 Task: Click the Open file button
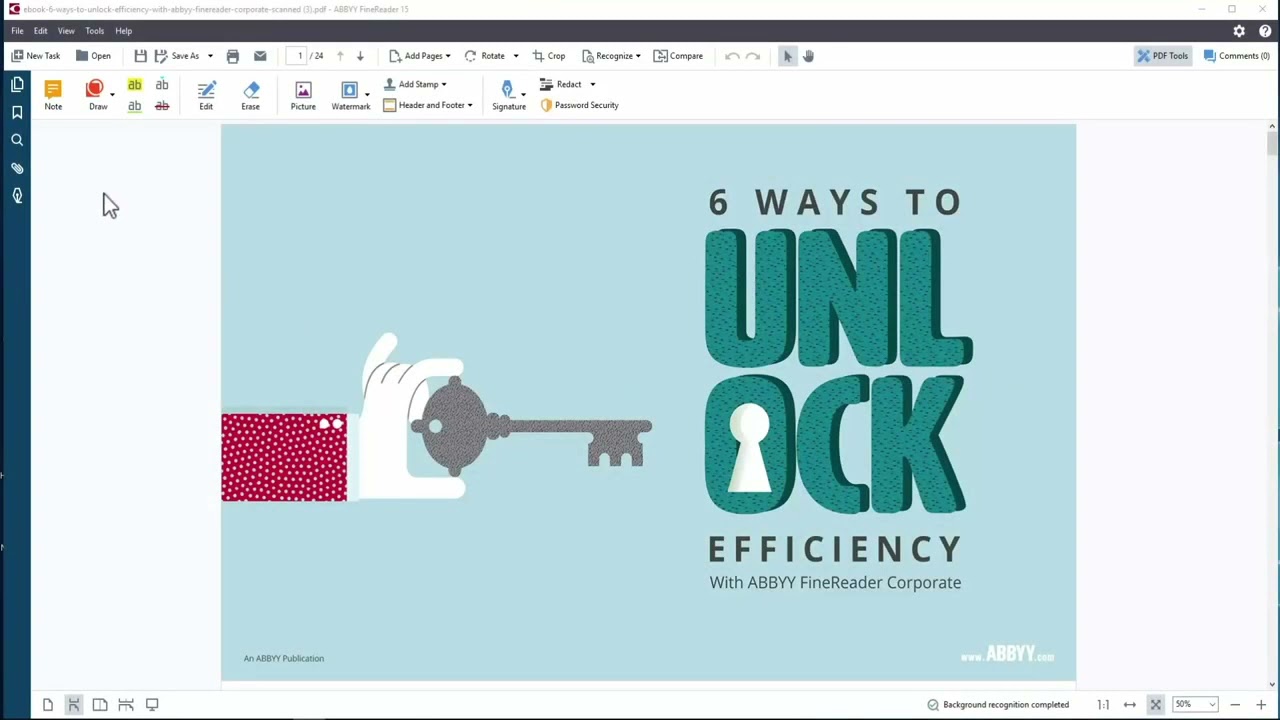tap(93, 56)
